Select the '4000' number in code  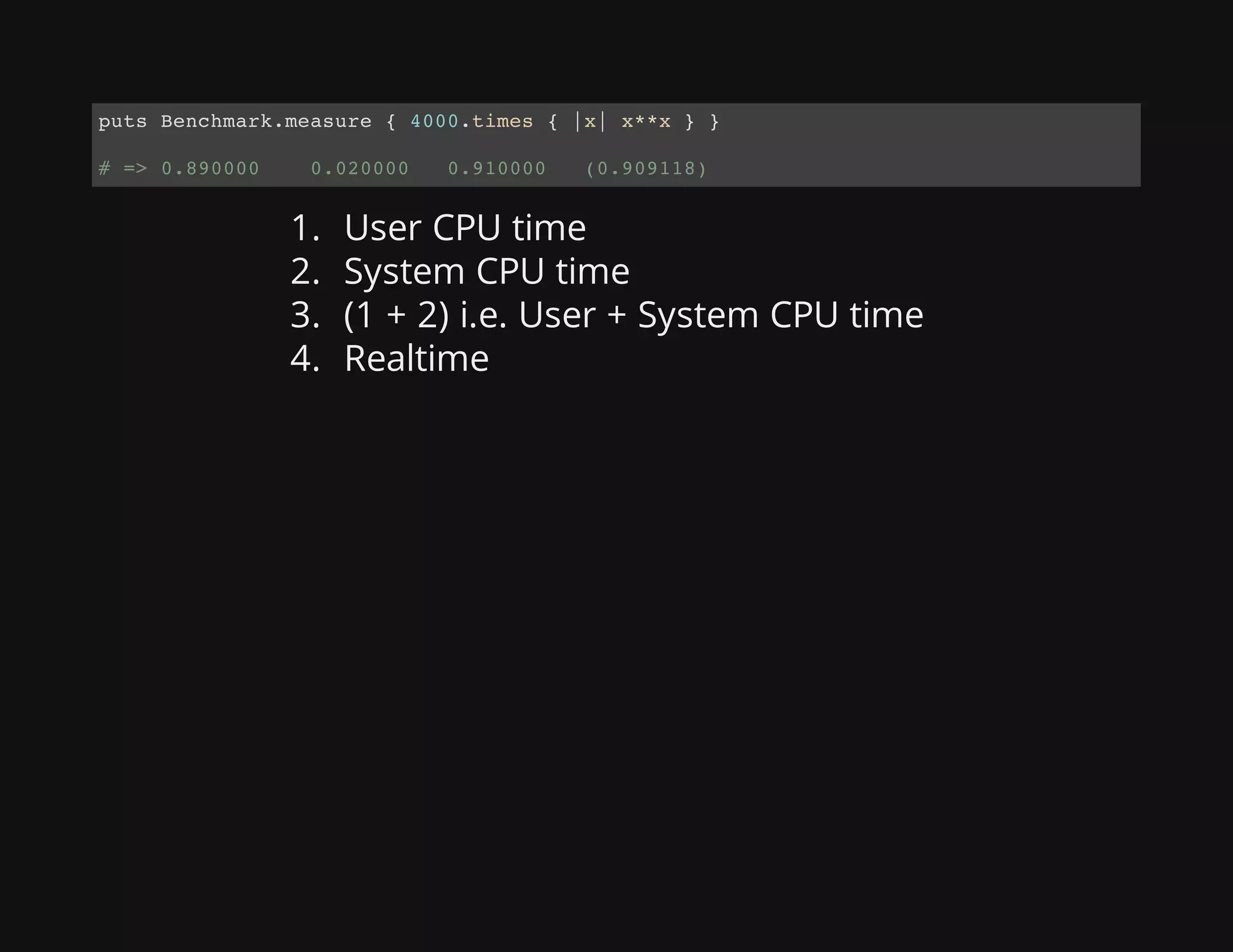coord(435,122)
